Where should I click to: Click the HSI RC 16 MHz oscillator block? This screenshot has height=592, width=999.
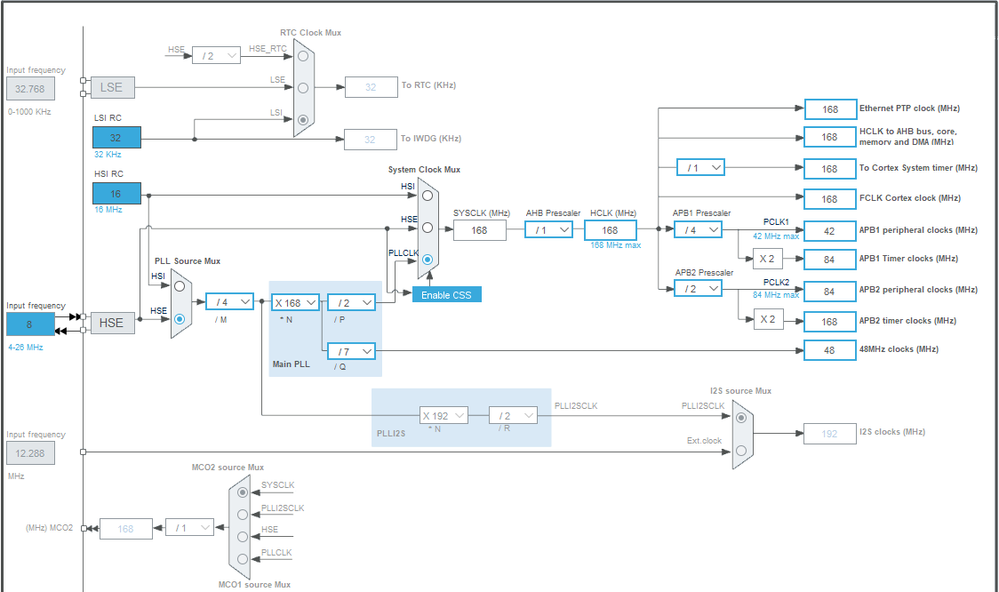(x=117, y=193)
